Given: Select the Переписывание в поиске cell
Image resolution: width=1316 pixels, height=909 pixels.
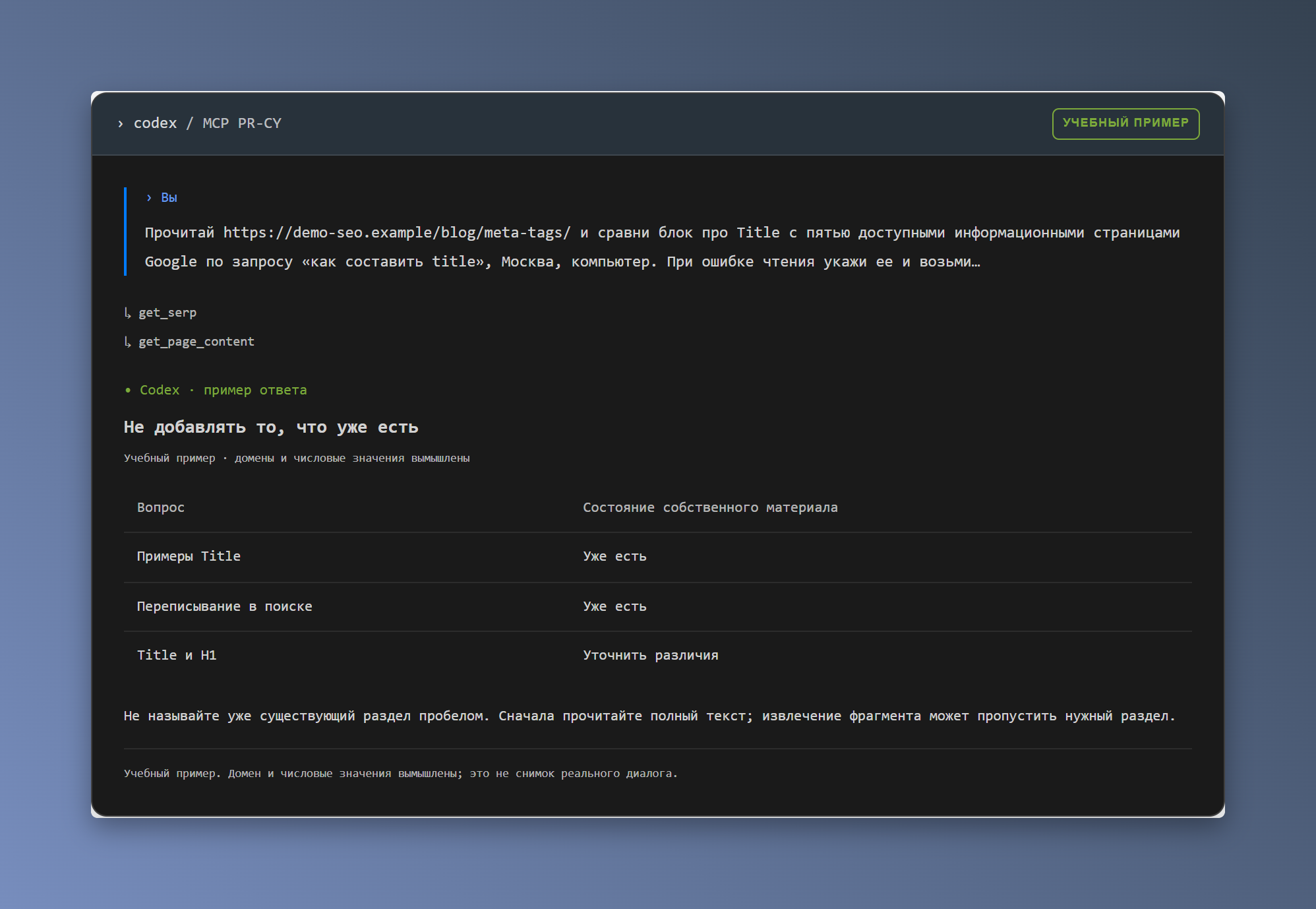Looking at the screenshot, I should (224, 607).
